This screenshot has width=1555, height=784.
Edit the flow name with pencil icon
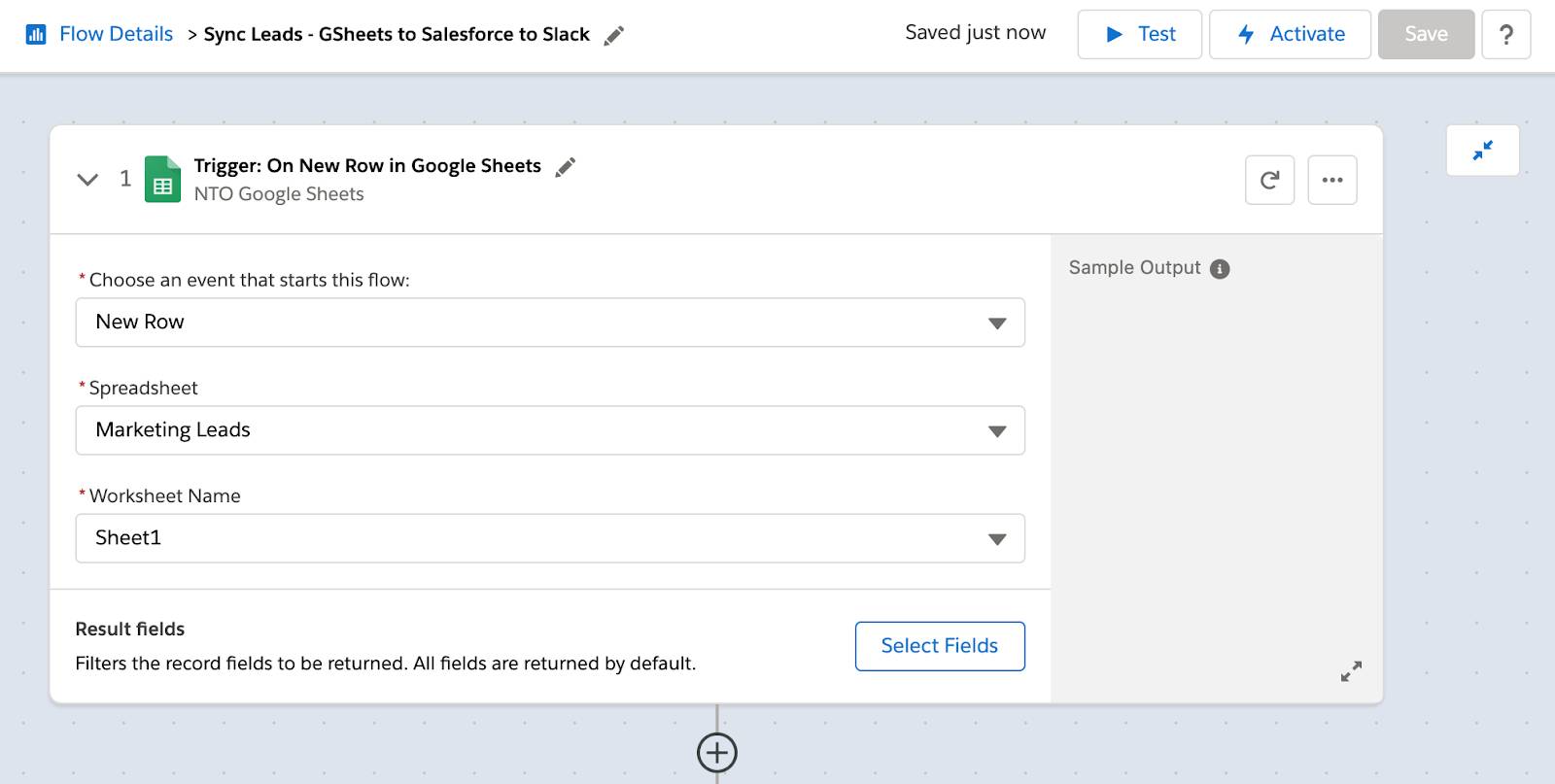[613, 36]
